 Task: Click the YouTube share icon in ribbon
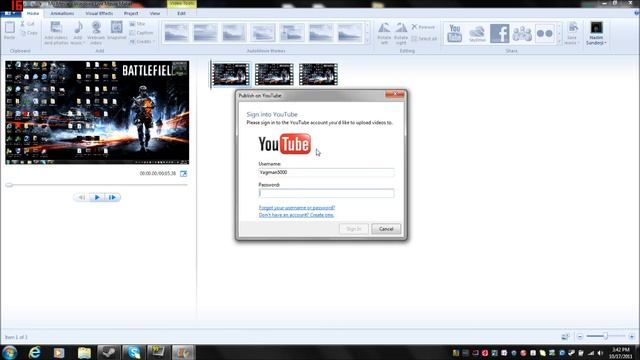pyautogui.click(x=454, y=33)
